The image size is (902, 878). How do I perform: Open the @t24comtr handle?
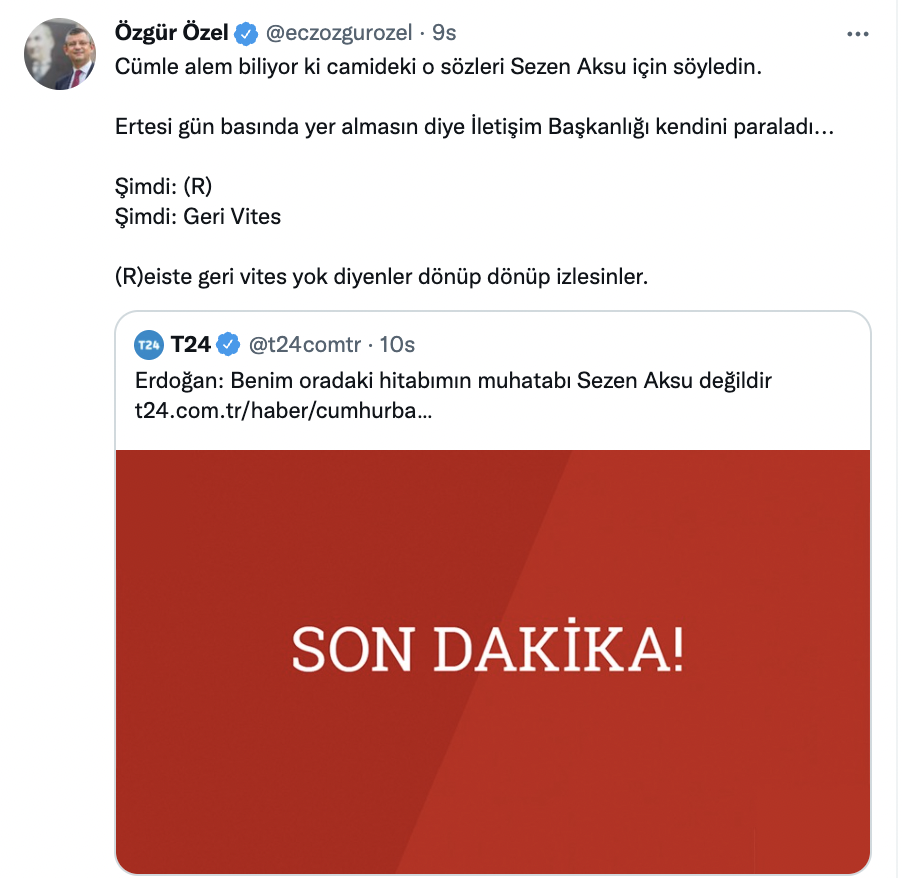(x=304, y=345)
